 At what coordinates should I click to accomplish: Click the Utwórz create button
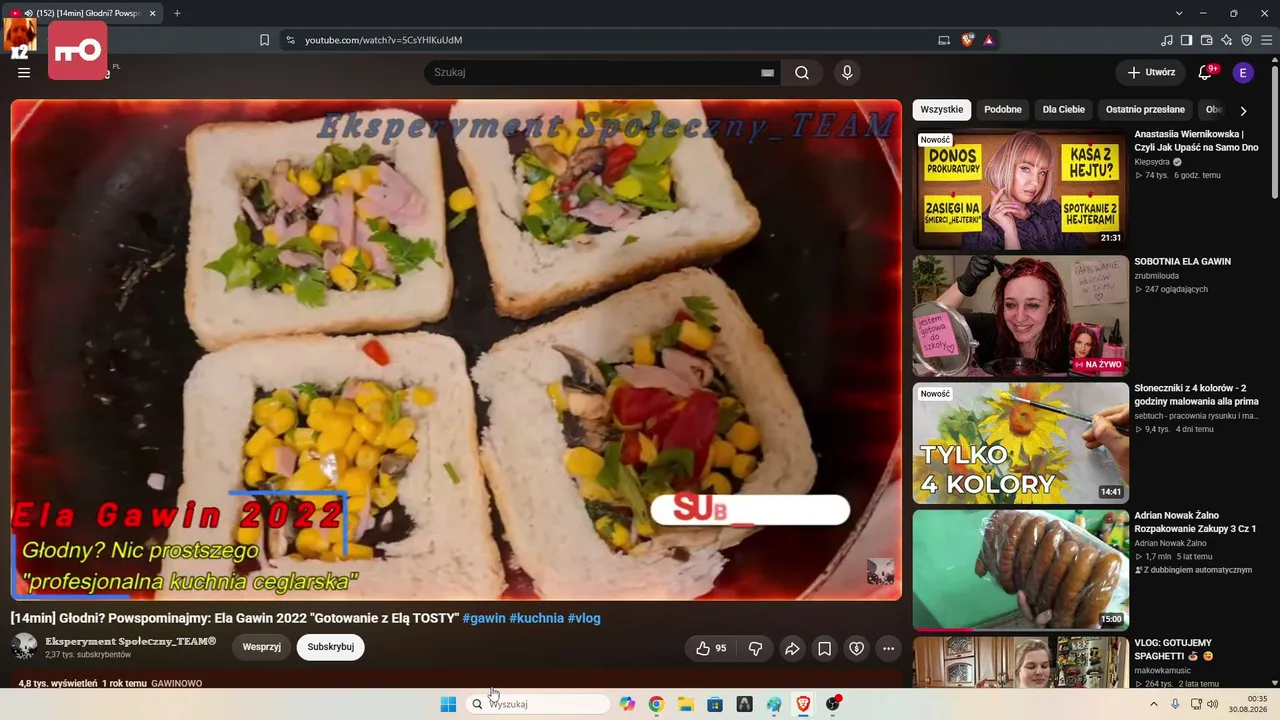1151,72
